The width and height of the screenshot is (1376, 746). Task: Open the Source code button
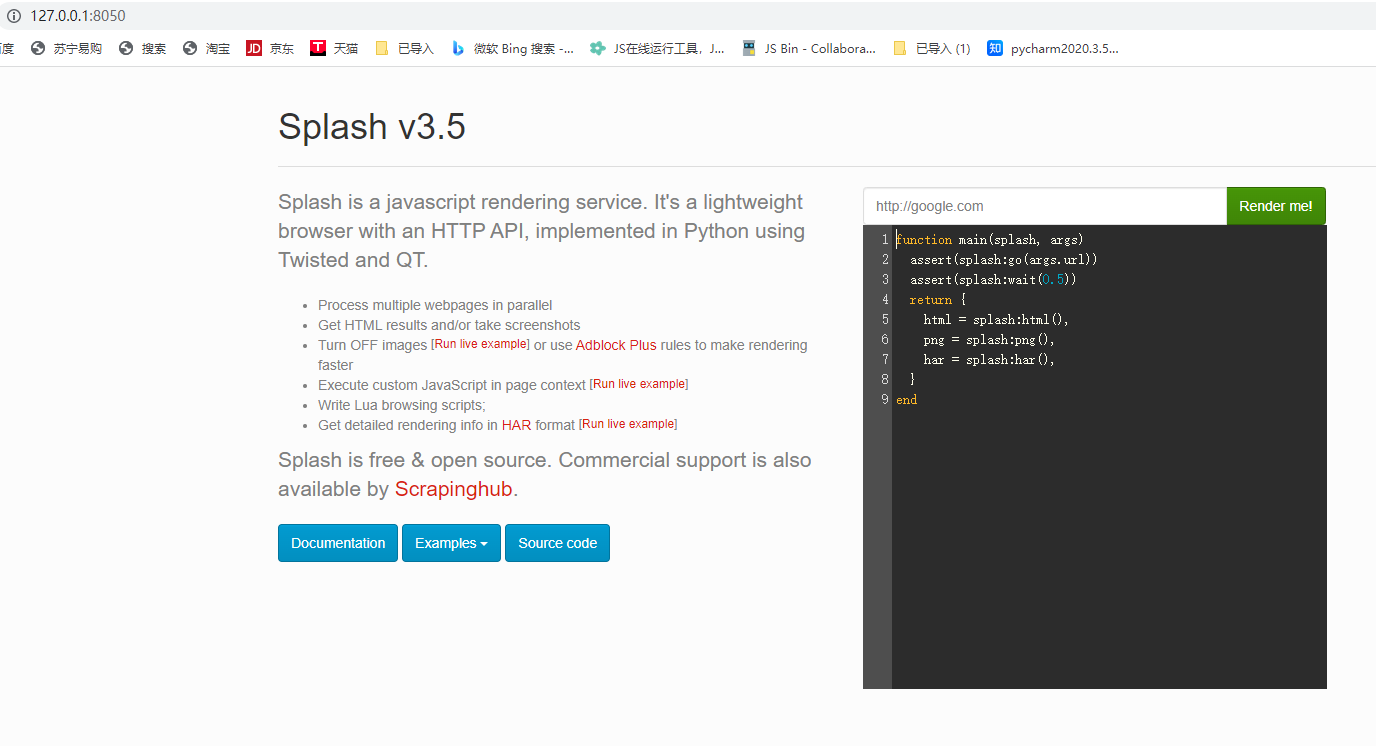tap(557, 543)
